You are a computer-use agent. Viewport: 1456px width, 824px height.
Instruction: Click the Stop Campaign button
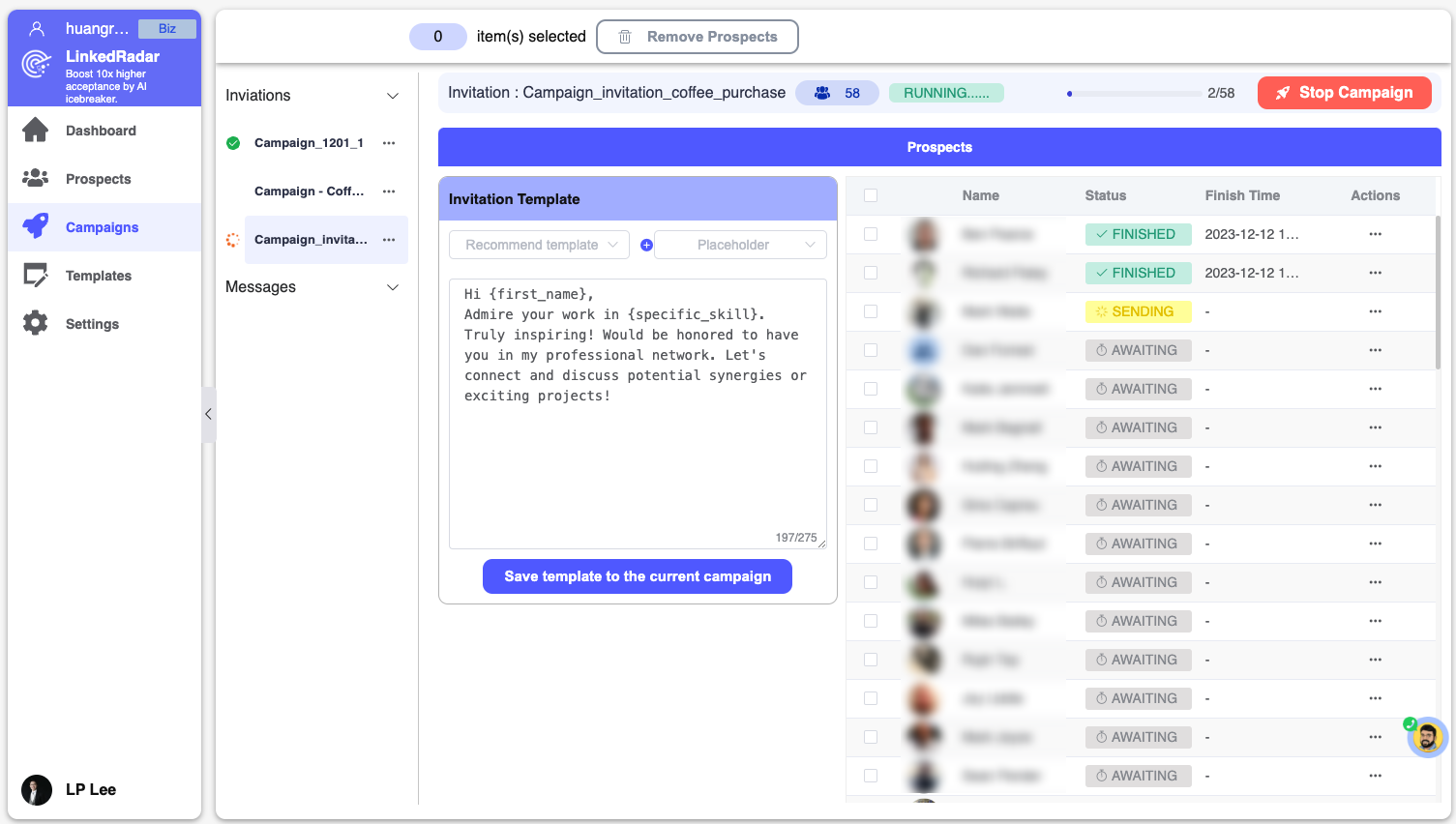click(x=1344, y=93)
